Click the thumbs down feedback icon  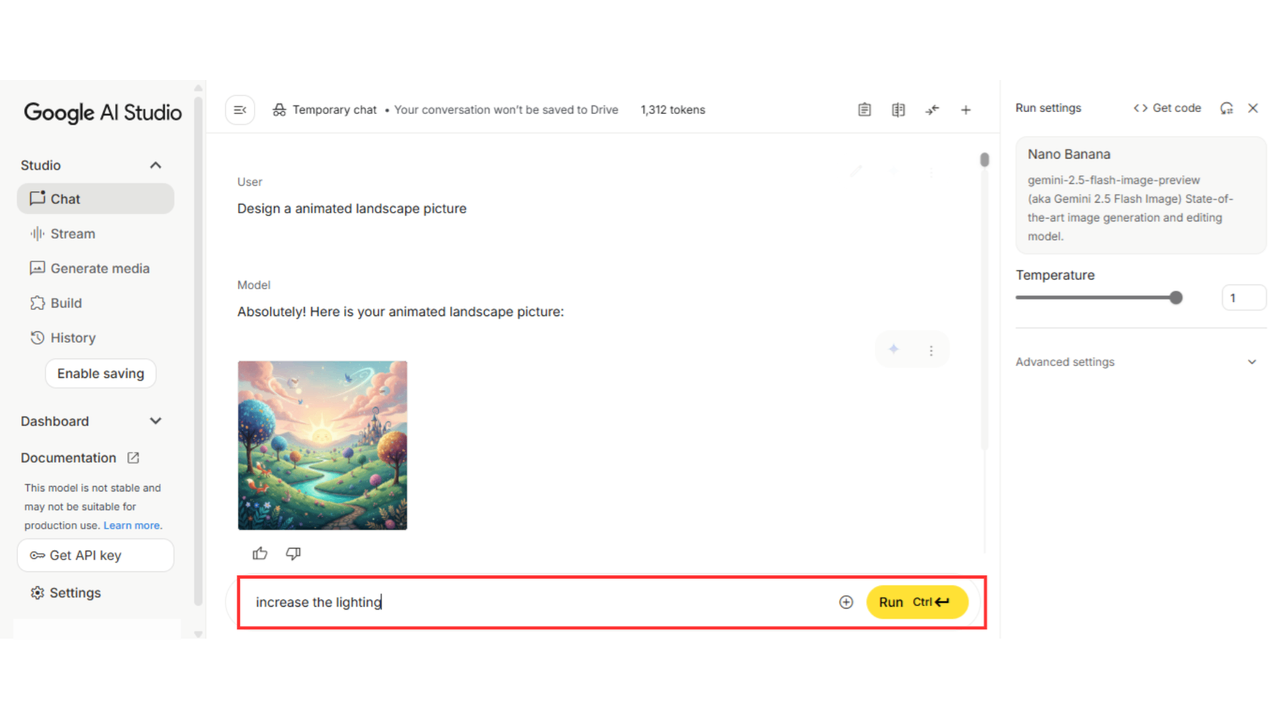point(293,553)
